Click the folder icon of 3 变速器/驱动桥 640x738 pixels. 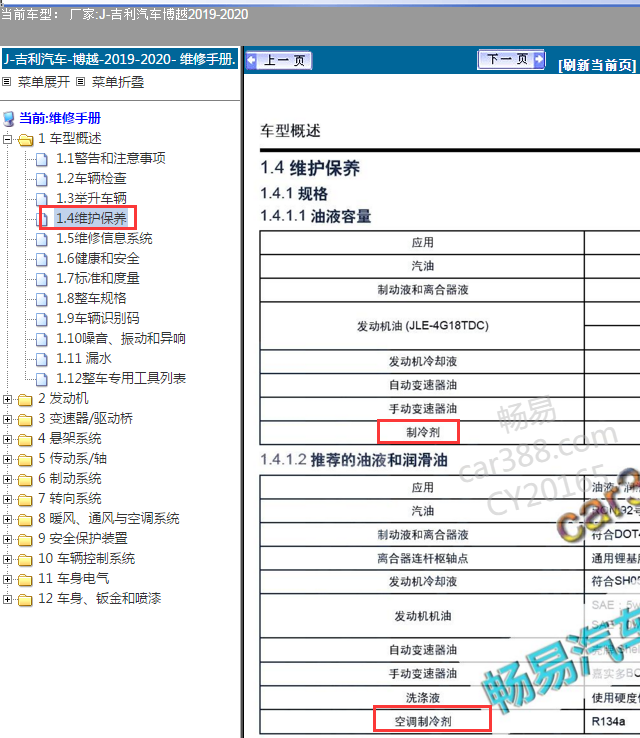click(x=25, y=420)
